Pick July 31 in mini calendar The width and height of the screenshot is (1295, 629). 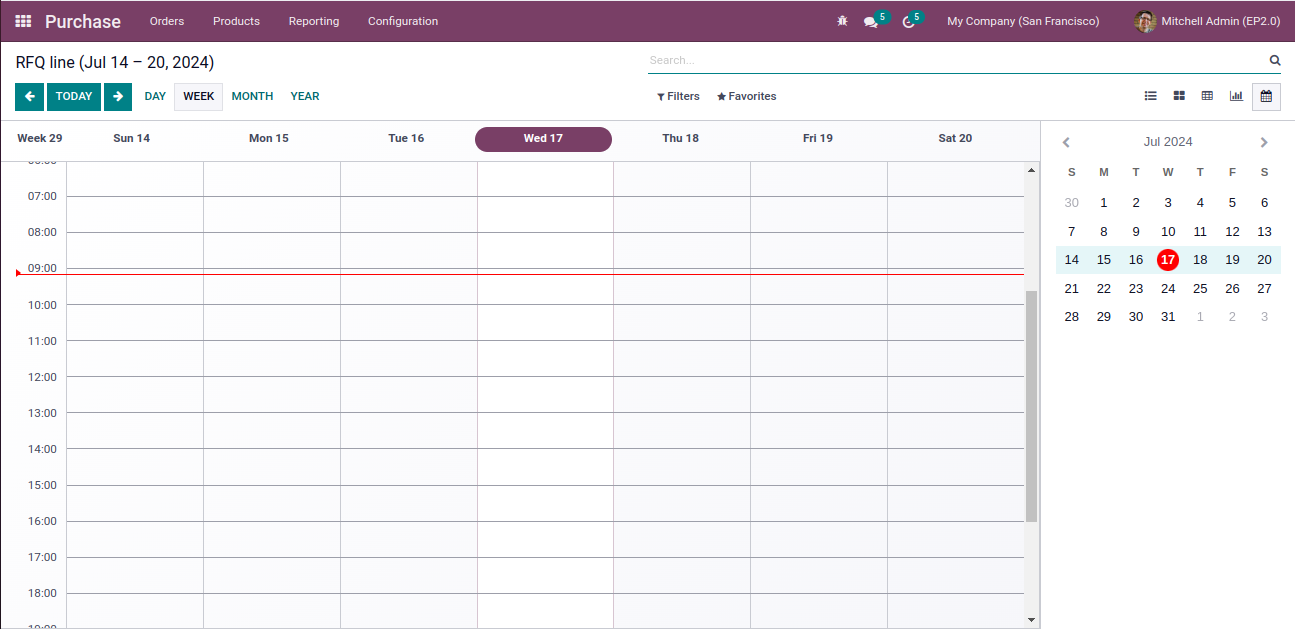click(1168, 317)
